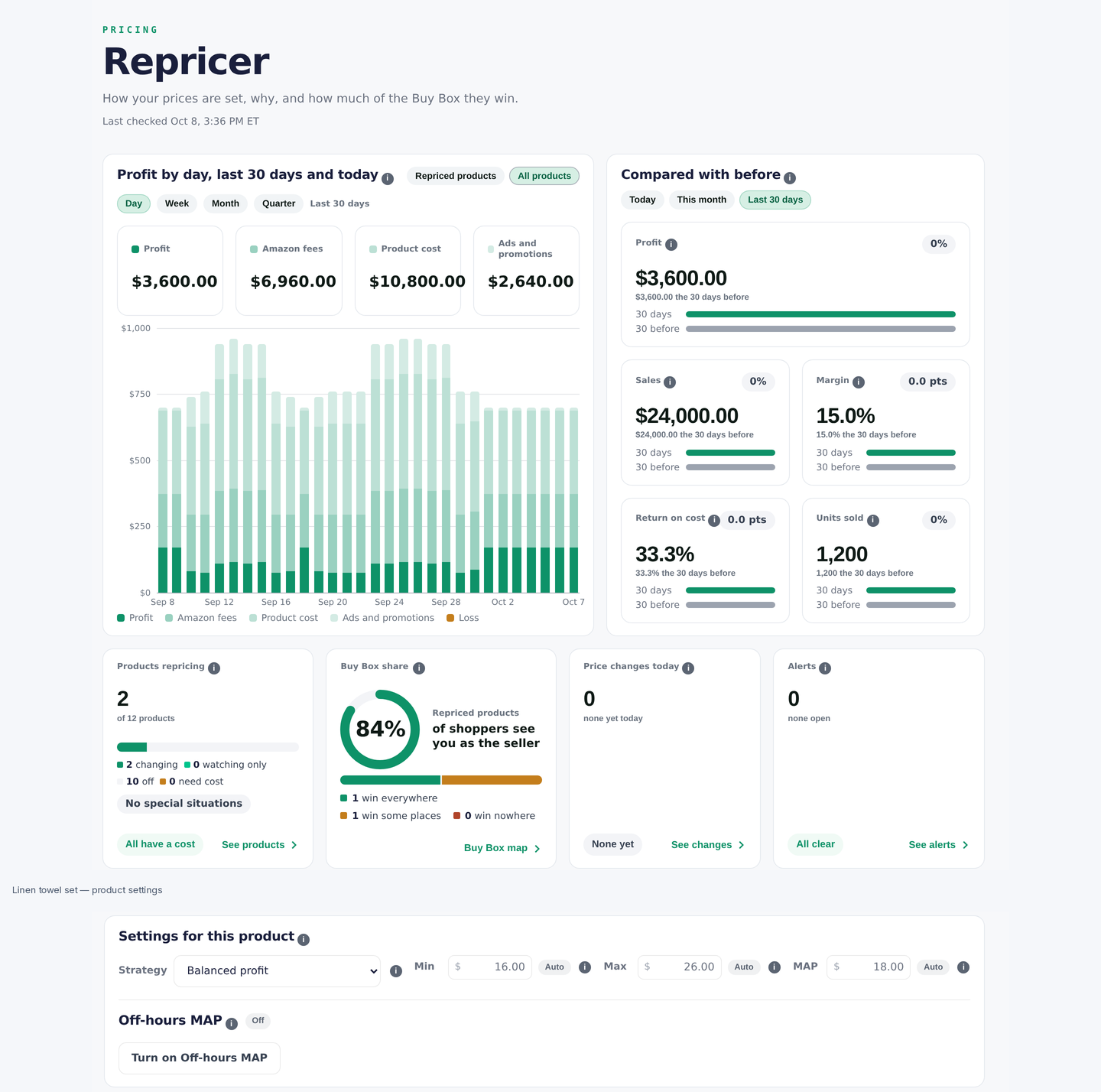Click chevron arrow next to See changes

[x=742, y=845]
